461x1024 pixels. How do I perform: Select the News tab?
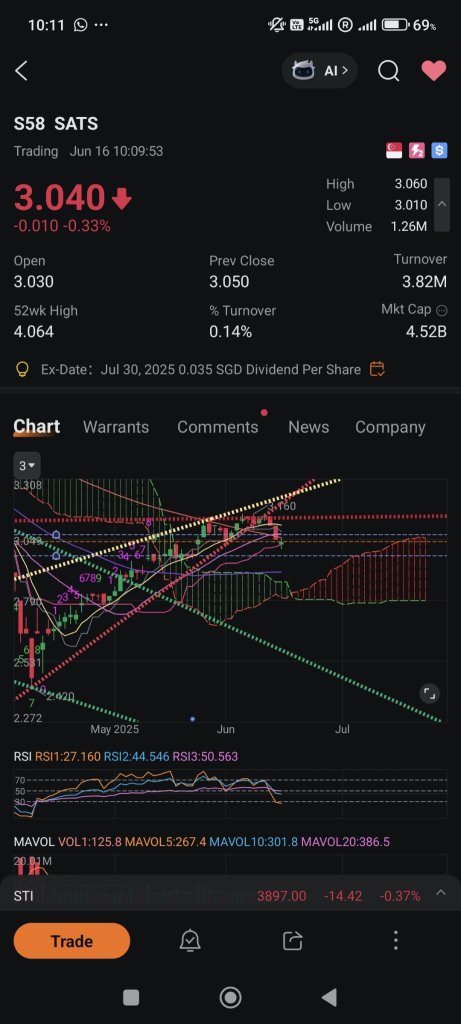click(x=308, y=427)
